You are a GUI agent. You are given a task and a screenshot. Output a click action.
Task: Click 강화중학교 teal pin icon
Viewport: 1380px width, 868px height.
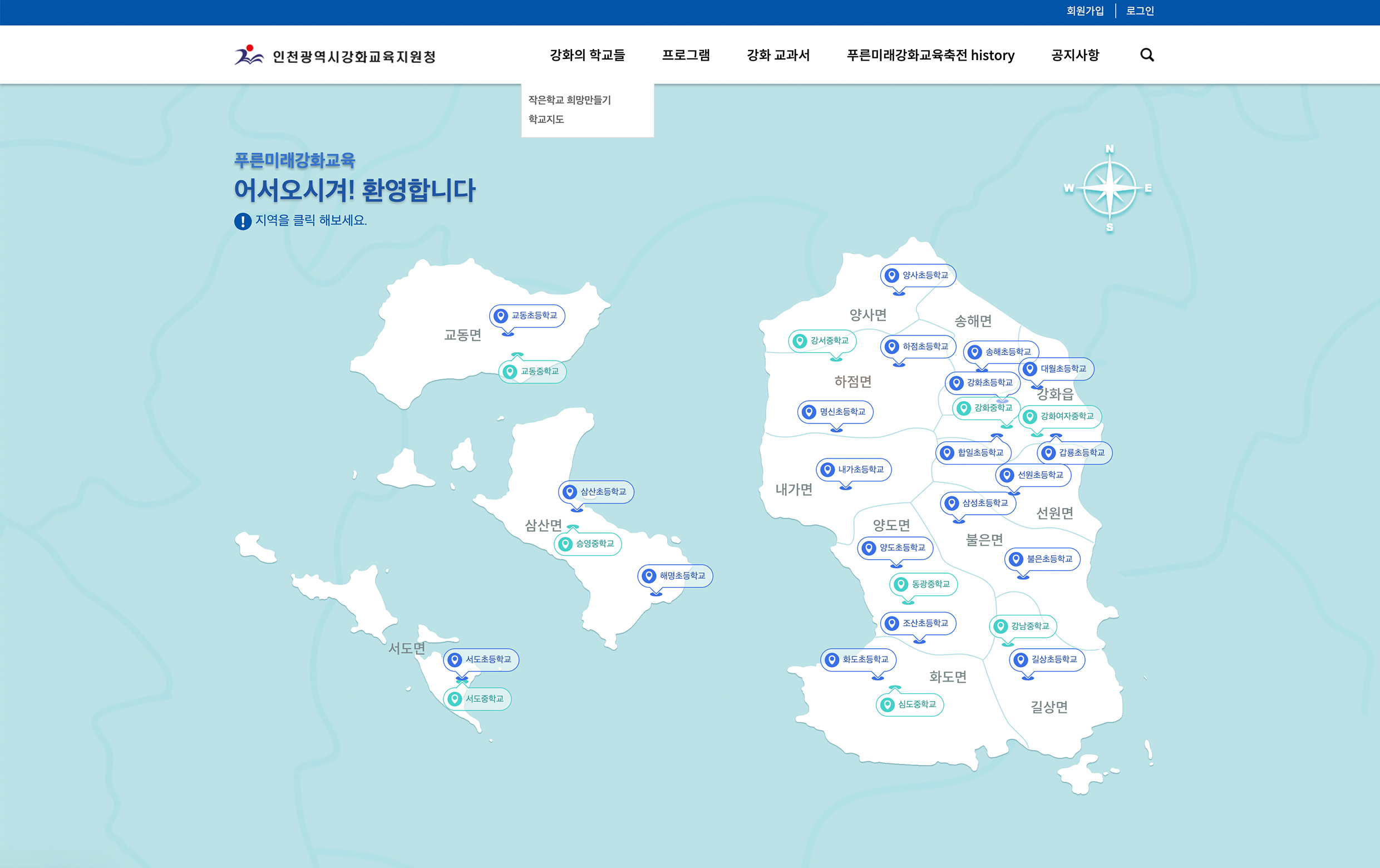pyautogui.click(x=964, y=408)
